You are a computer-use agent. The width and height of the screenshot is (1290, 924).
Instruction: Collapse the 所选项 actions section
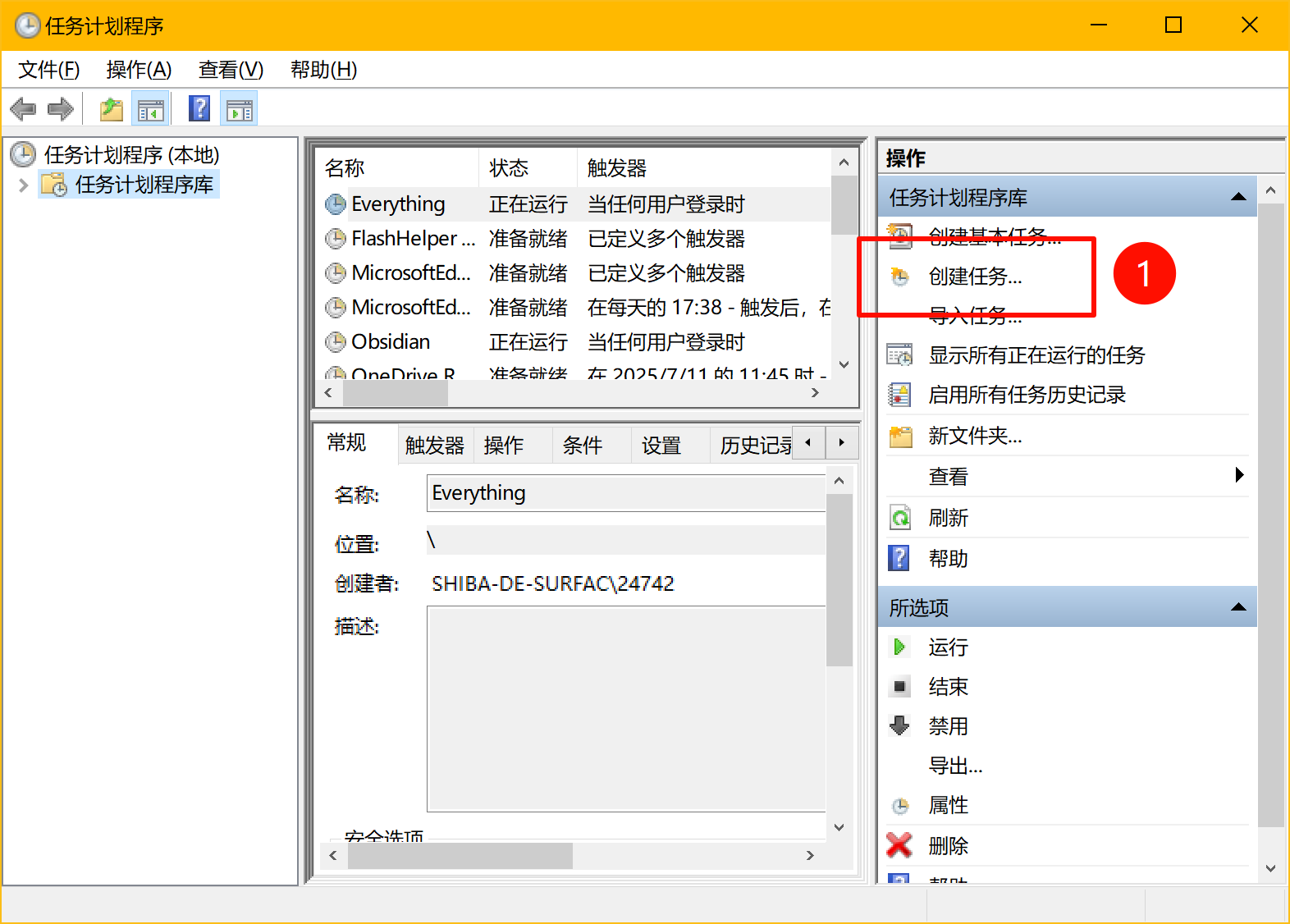1239,607
